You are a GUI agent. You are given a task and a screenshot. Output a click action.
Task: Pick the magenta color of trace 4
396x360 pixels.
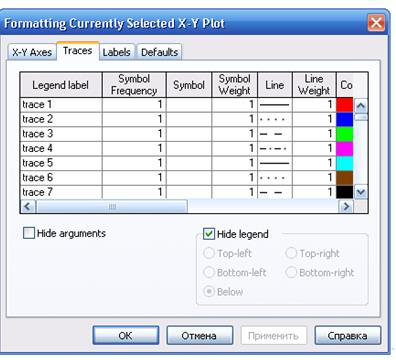(x=345, y=149)
